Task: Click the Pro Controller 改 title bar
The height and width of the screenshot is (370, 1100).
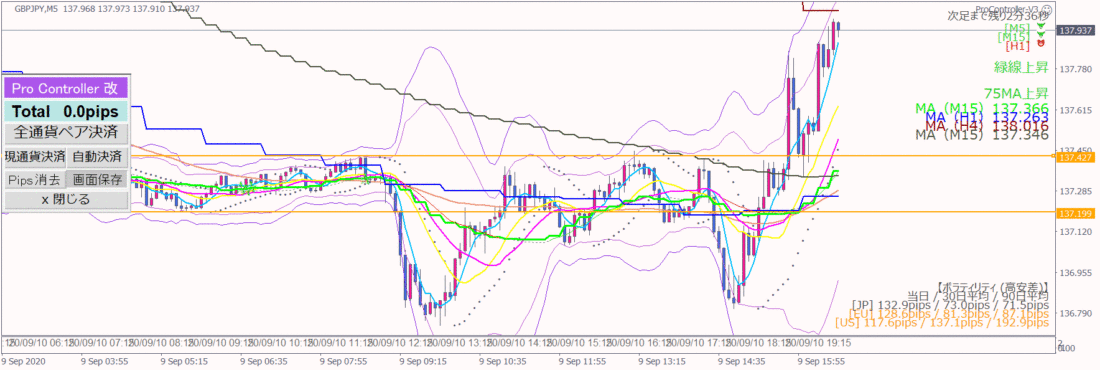Action: (x=66, y=88)
